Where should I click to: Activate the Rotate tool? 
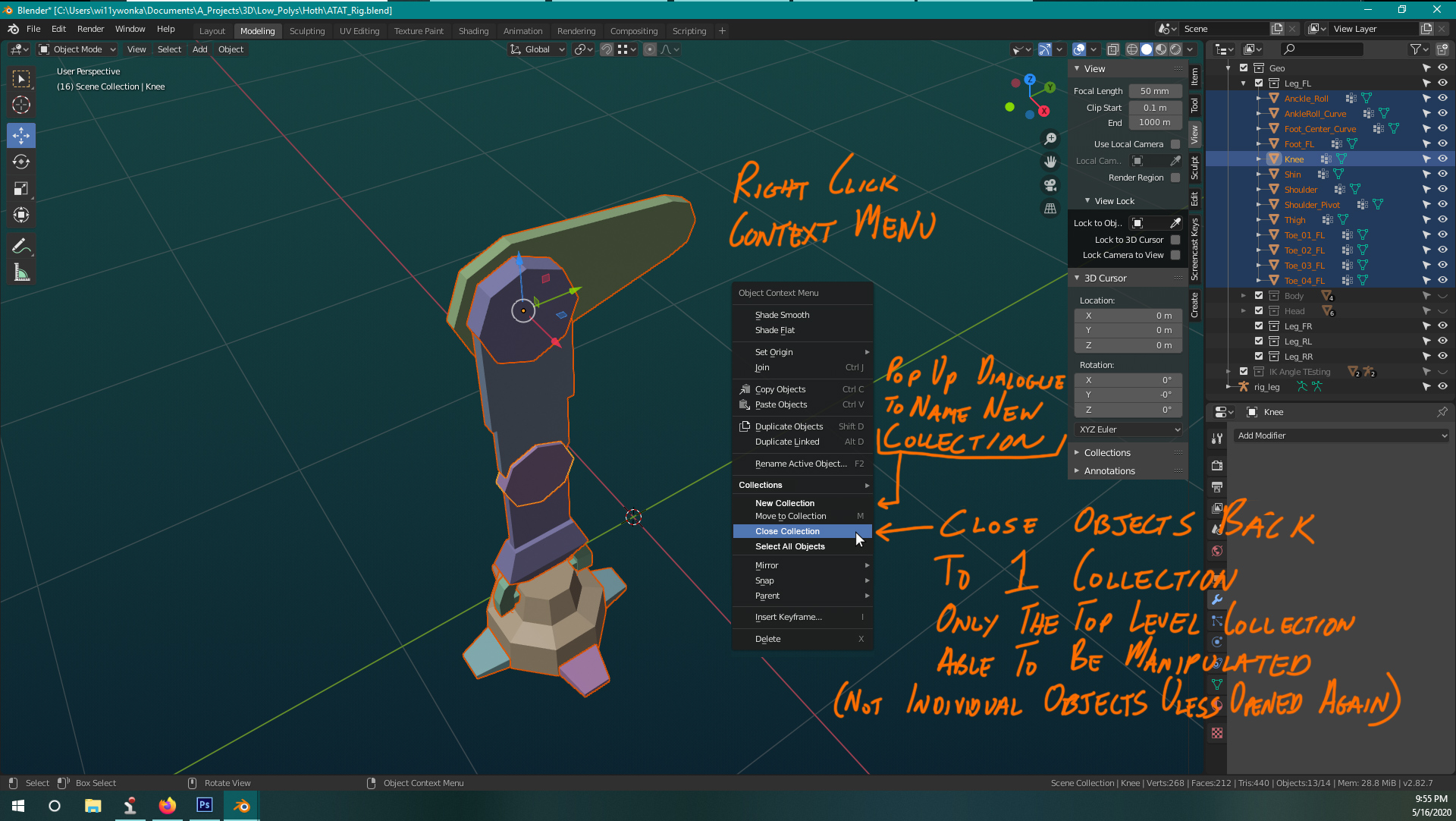(x=21, y=162)
